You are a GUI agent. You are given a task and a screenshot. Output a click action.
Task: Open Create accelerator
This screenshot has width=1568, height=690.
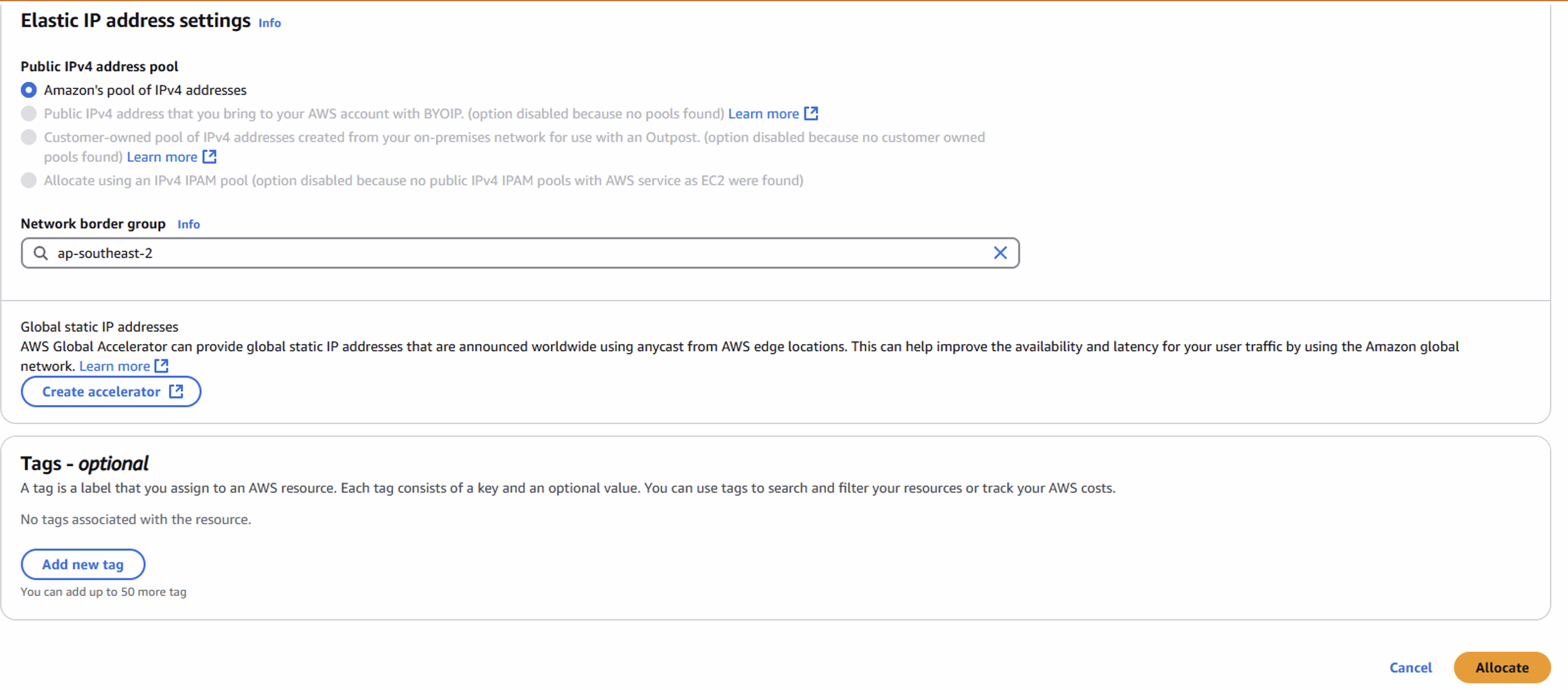point(102,392)
